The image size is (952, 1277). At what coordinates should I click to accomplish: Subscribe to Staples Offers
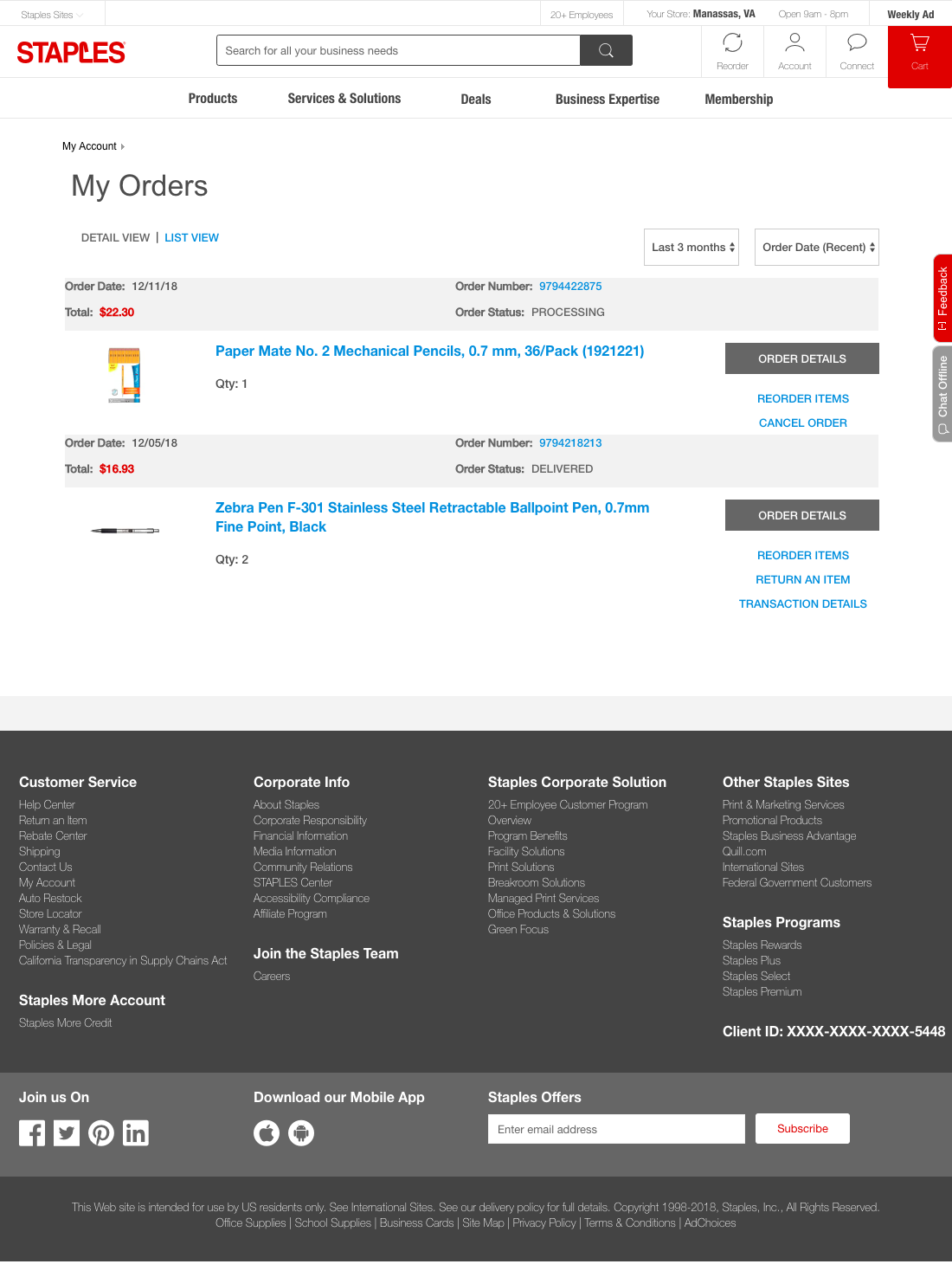coord(802,1128)
